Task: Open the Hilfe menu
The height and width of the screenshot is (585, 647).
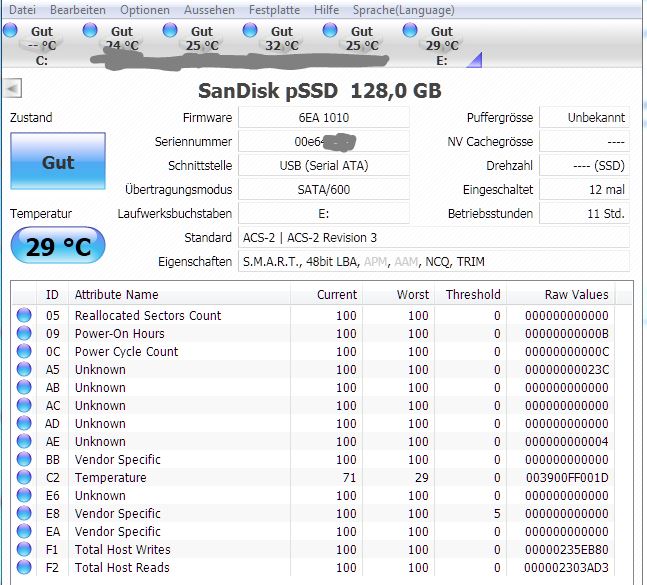Action: tap(326, 10)
